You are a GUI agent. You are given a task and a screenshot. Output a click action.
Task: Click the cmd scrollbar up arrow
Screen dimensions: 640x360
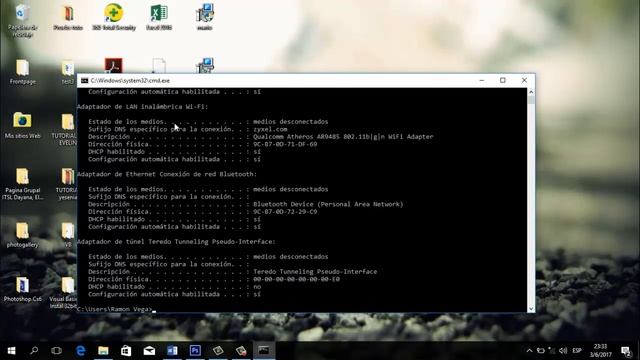531,92
